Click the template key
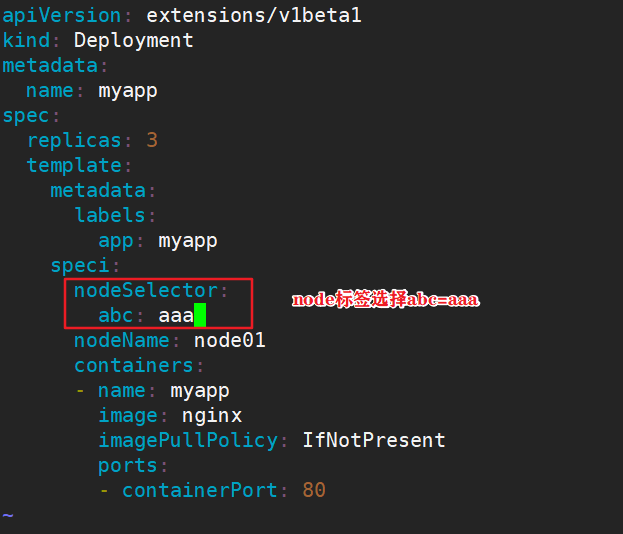 tap(74, 165)
